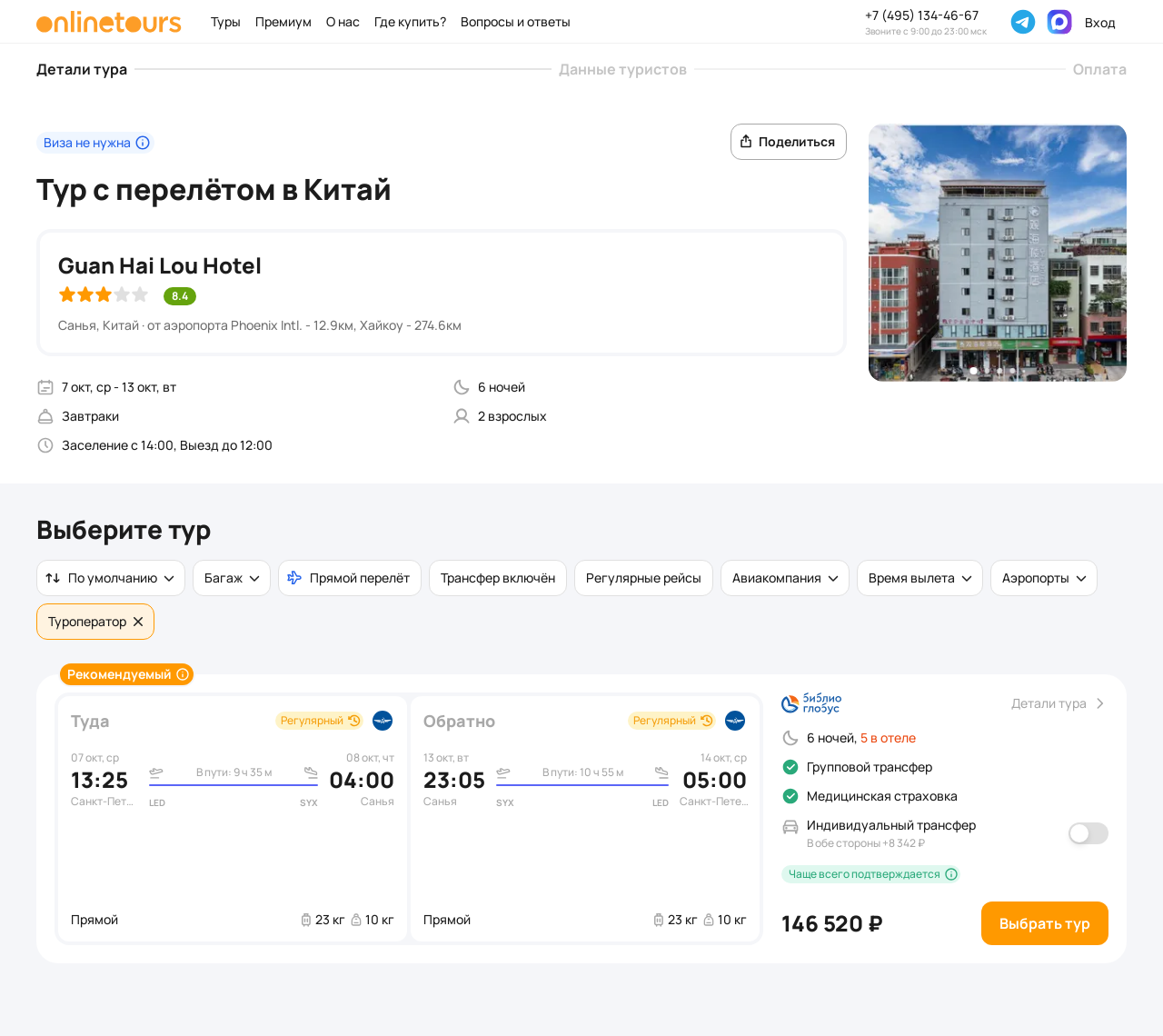Image resolution: width=1163 pixels, height=1036 pixels.
Task: Open the purple messenger icon
Action: (1059, 22)
